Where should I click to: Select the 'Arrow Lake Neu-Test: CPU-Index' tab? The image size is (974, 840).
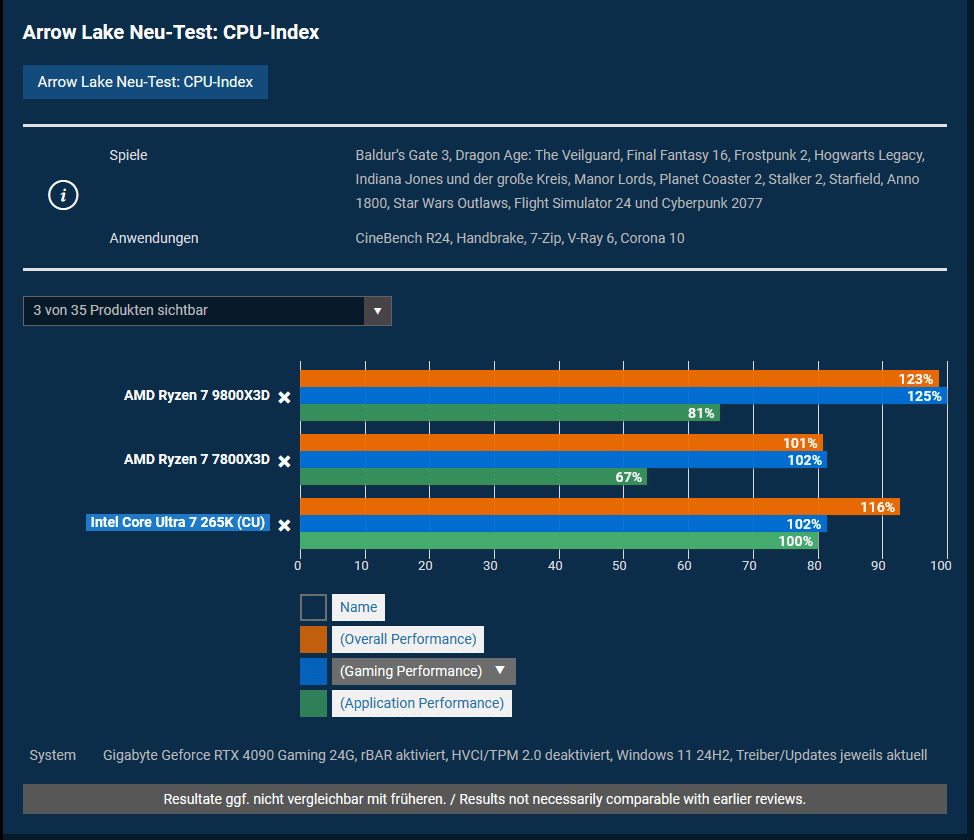(x=145, y=82)
